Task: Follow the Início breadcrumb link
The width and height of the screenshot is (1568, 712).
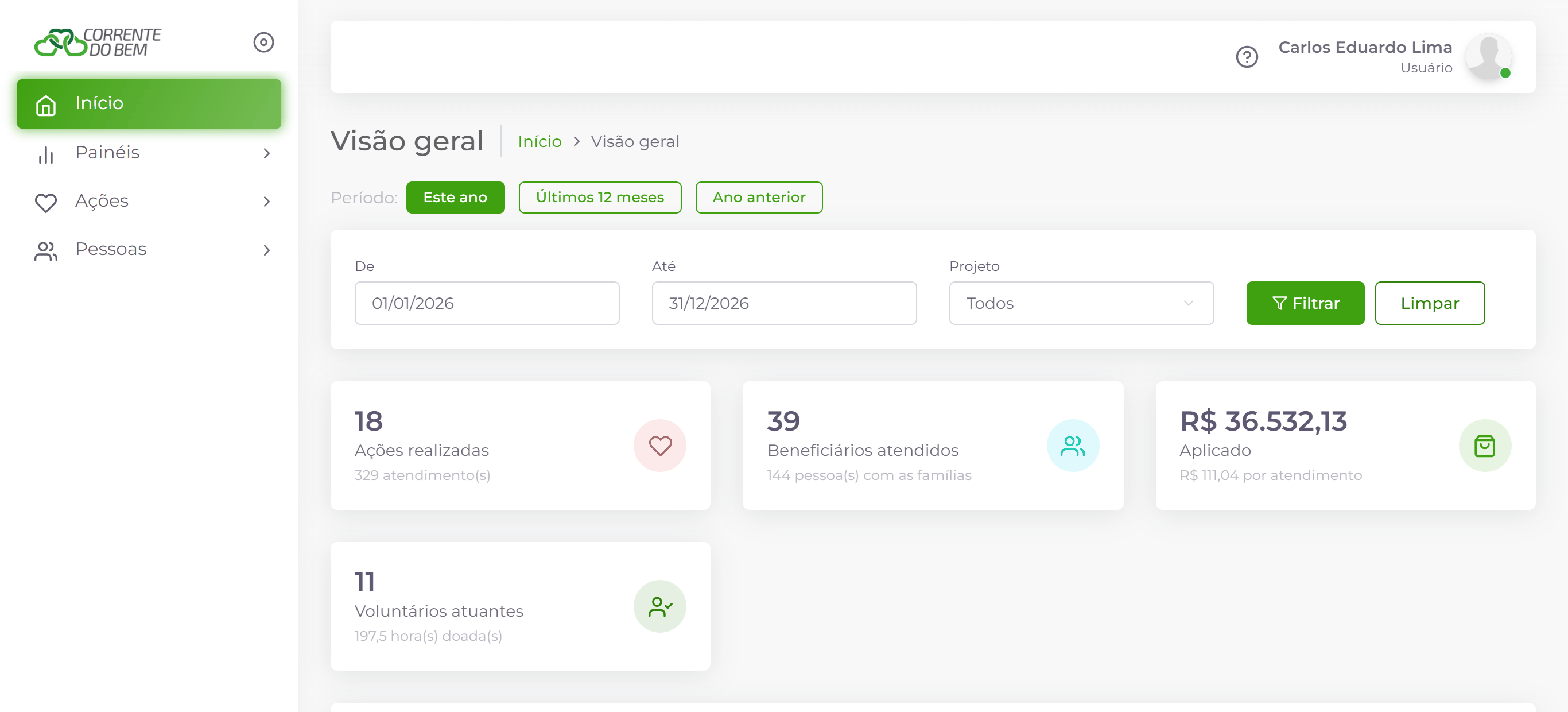Action: [540, 141]
